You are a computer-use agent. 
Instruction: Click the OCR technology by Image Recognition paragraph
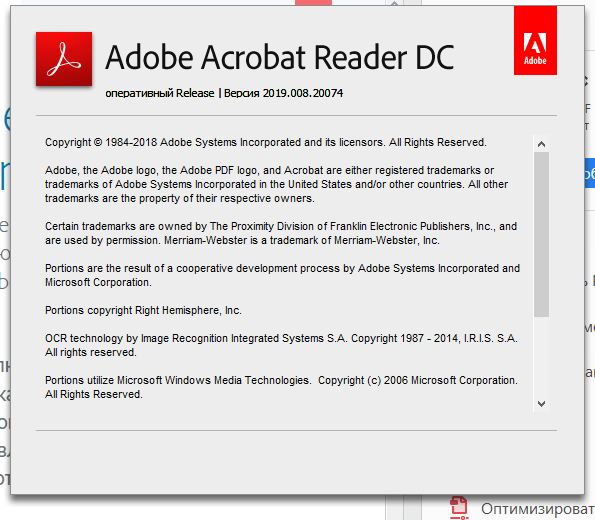[281, 345]
